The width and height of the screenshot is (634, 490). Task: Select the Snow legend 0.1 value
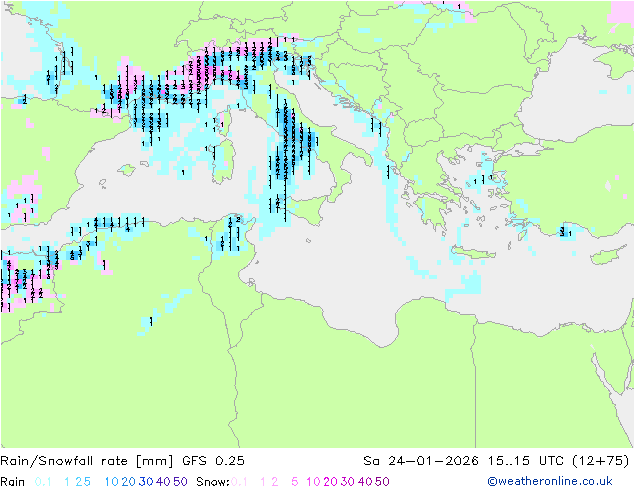(239, 482)
